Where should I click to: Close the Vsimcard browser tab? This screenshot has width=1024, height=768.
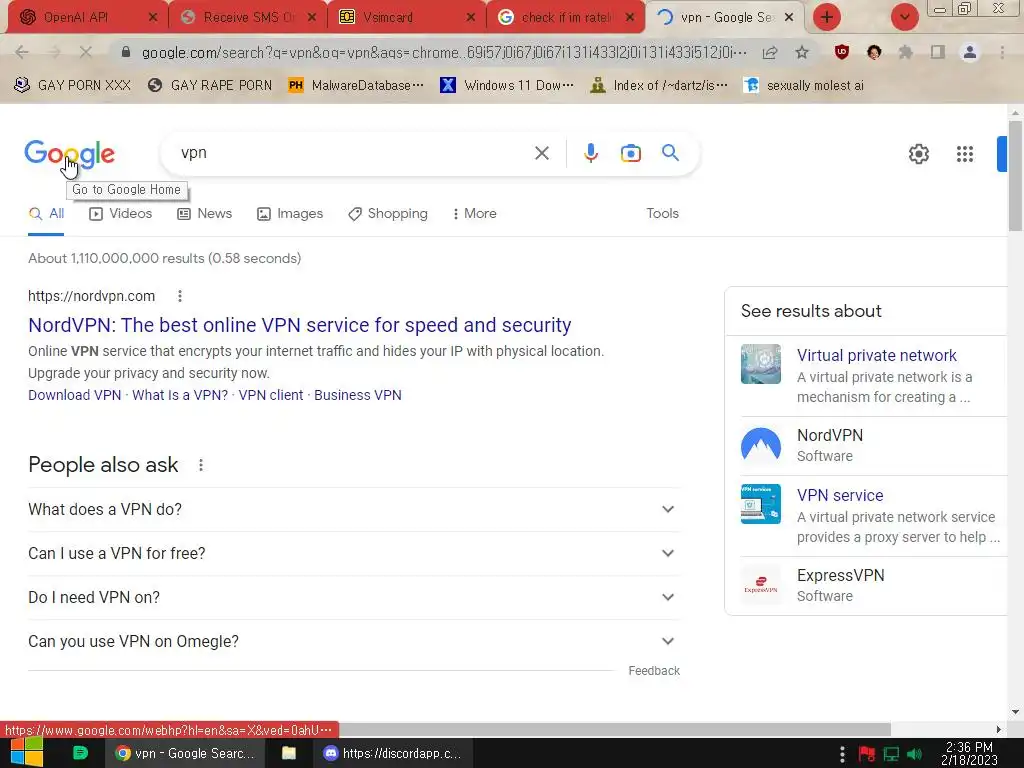point(471,18)
